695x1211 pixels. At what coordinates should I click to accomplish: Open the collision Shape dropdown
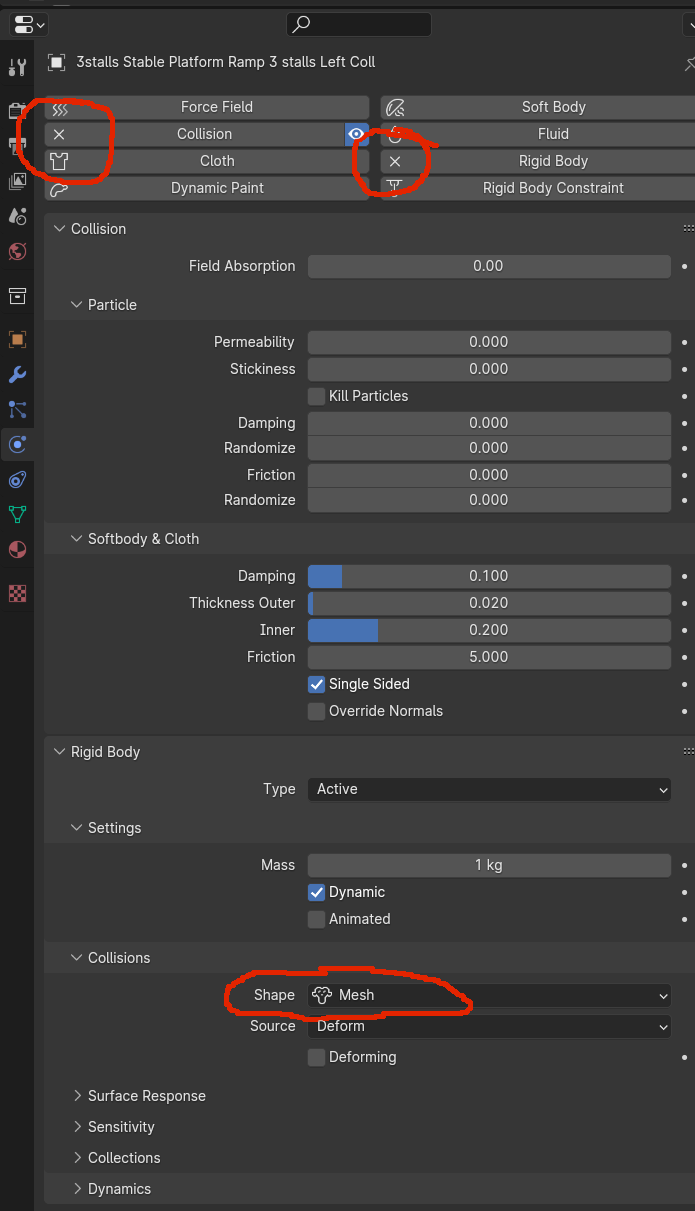tap(489, 995)
